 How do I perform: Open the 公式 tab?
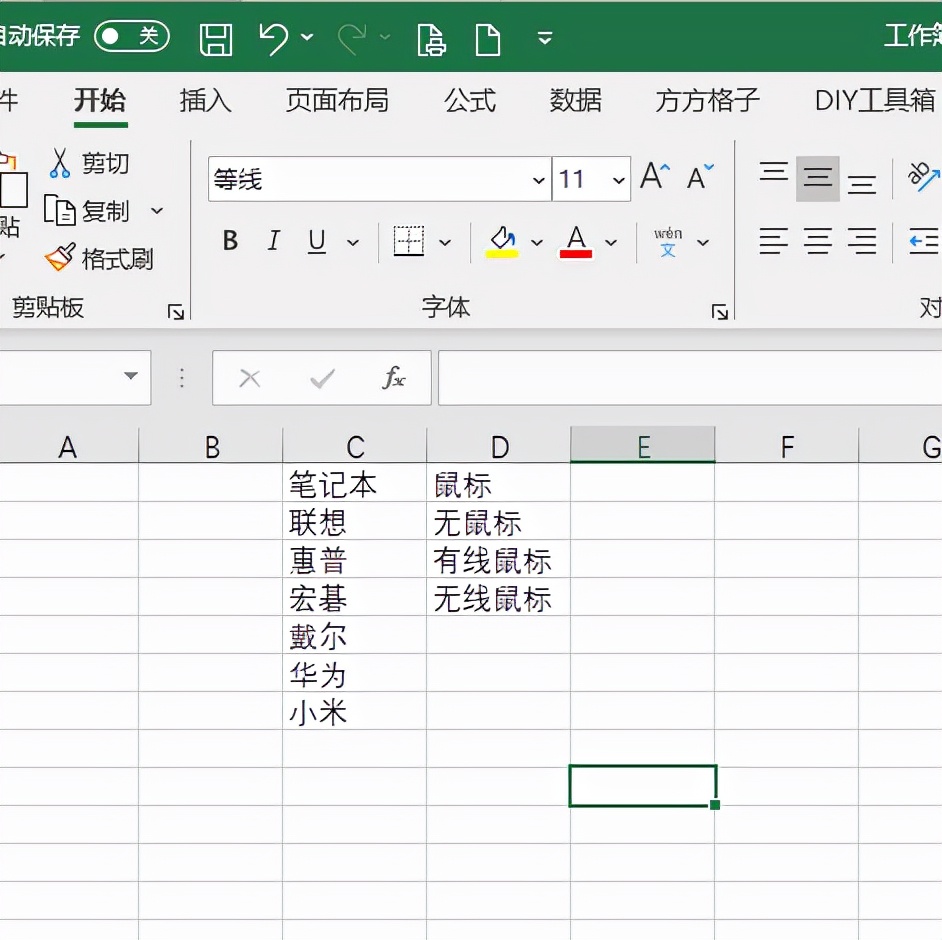point(470,100)
